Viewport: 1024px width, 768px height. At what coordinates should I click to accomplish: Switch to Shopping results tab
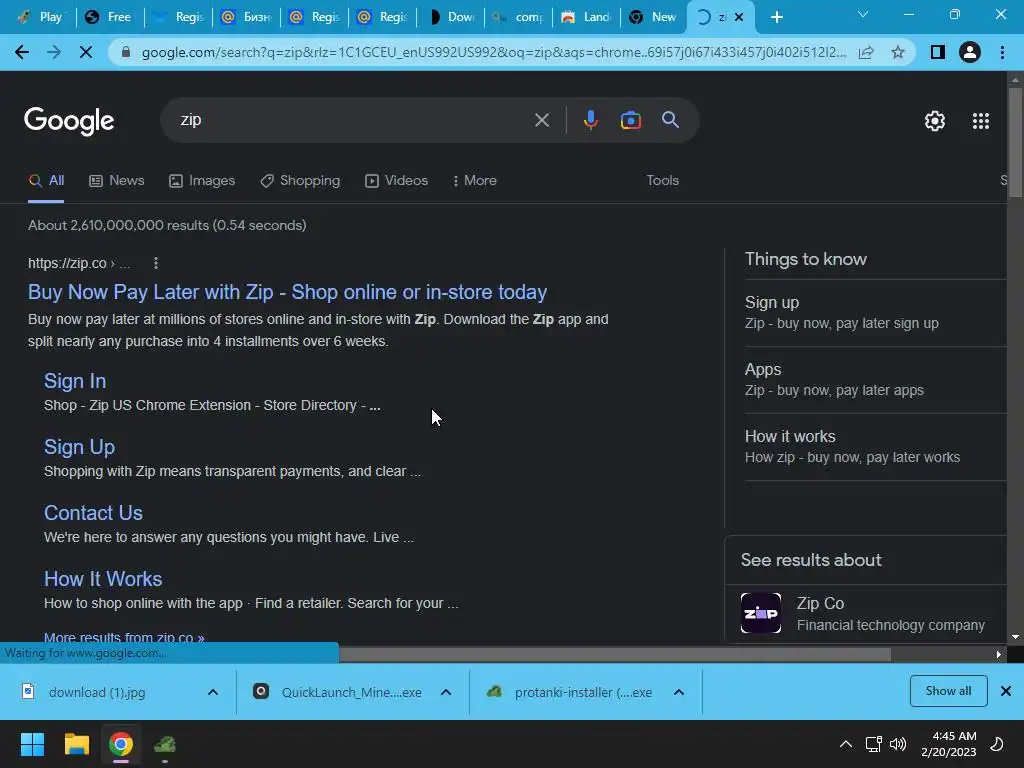click(x=300, y=181)
